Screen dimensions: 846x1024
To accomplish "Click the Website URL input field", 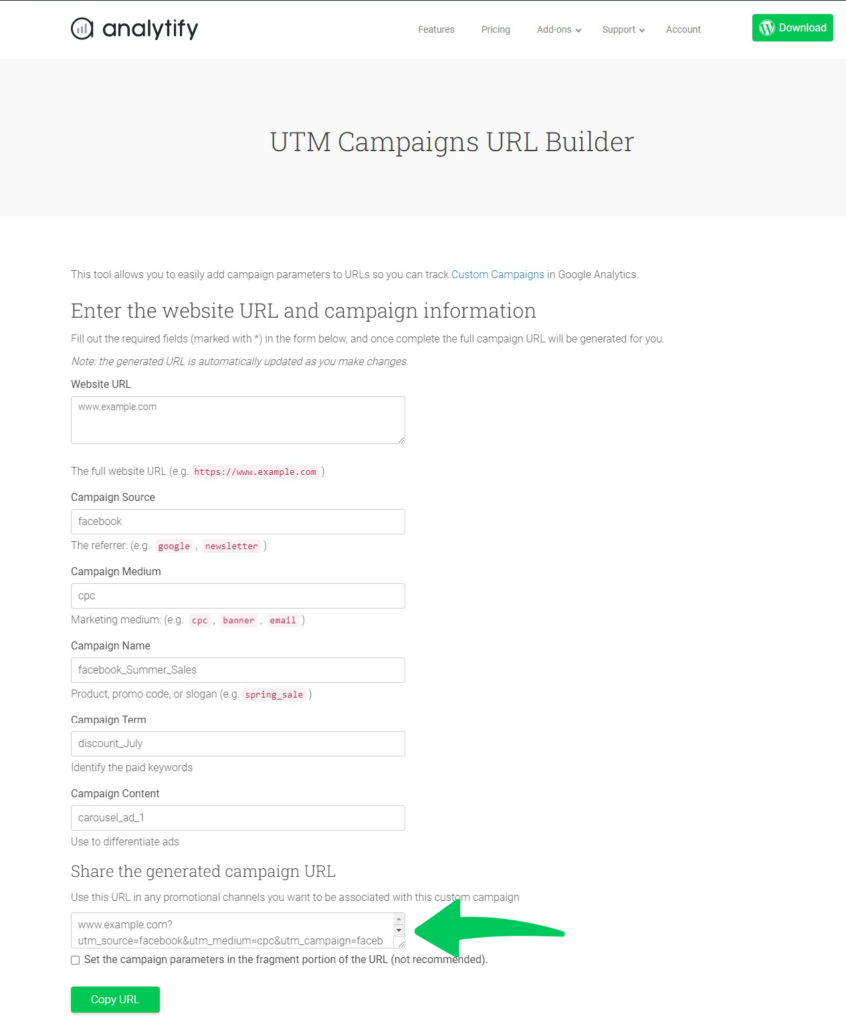I will [237, 419].
